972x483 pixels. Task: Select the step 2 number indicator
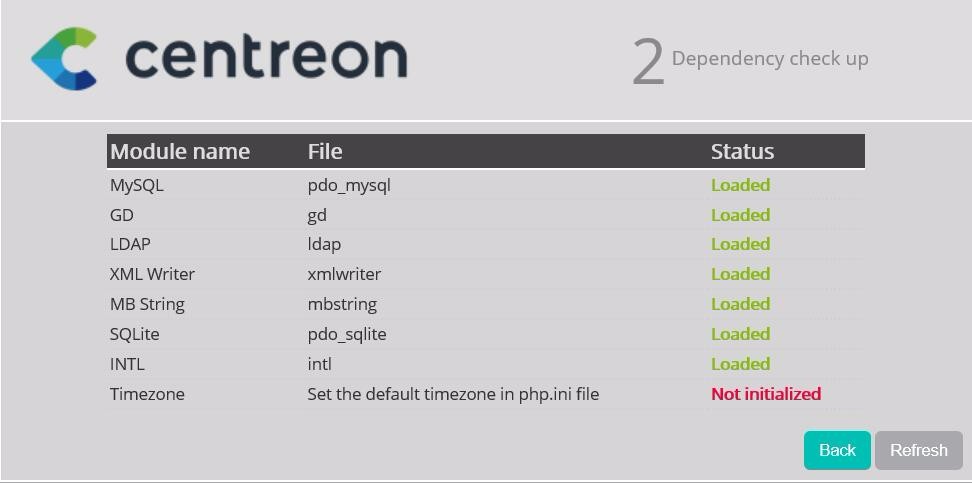pyautogui.click(x=648, y=62)
